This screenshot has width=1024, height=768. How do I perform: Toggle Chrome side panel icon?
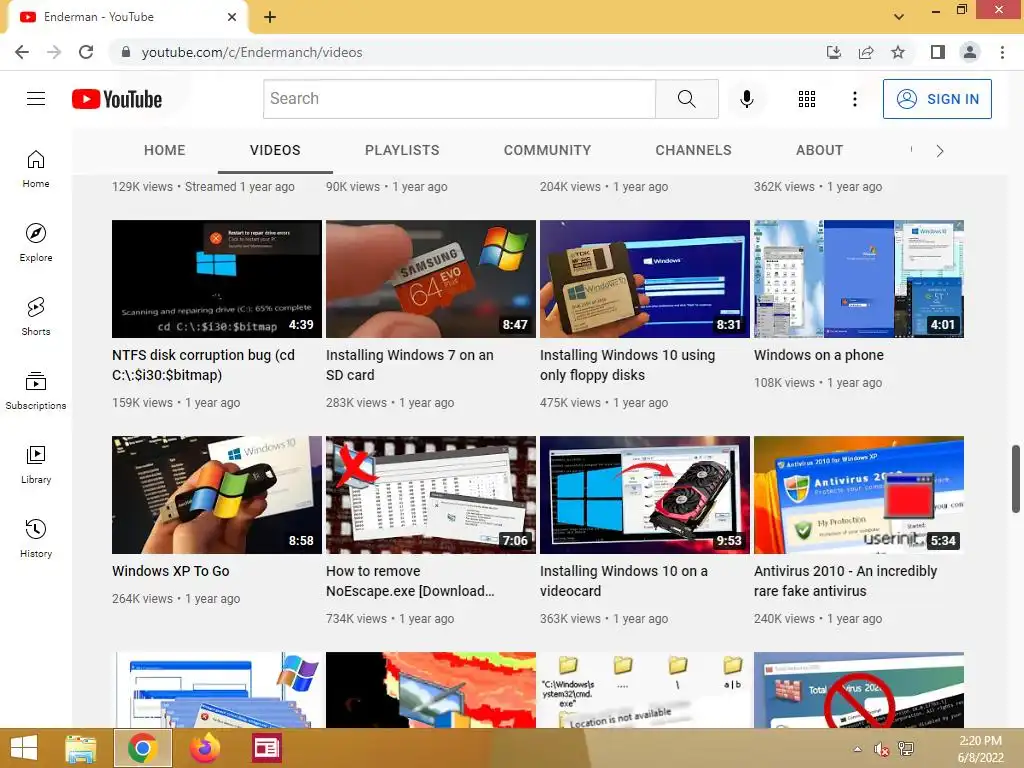tap(938, 52)
